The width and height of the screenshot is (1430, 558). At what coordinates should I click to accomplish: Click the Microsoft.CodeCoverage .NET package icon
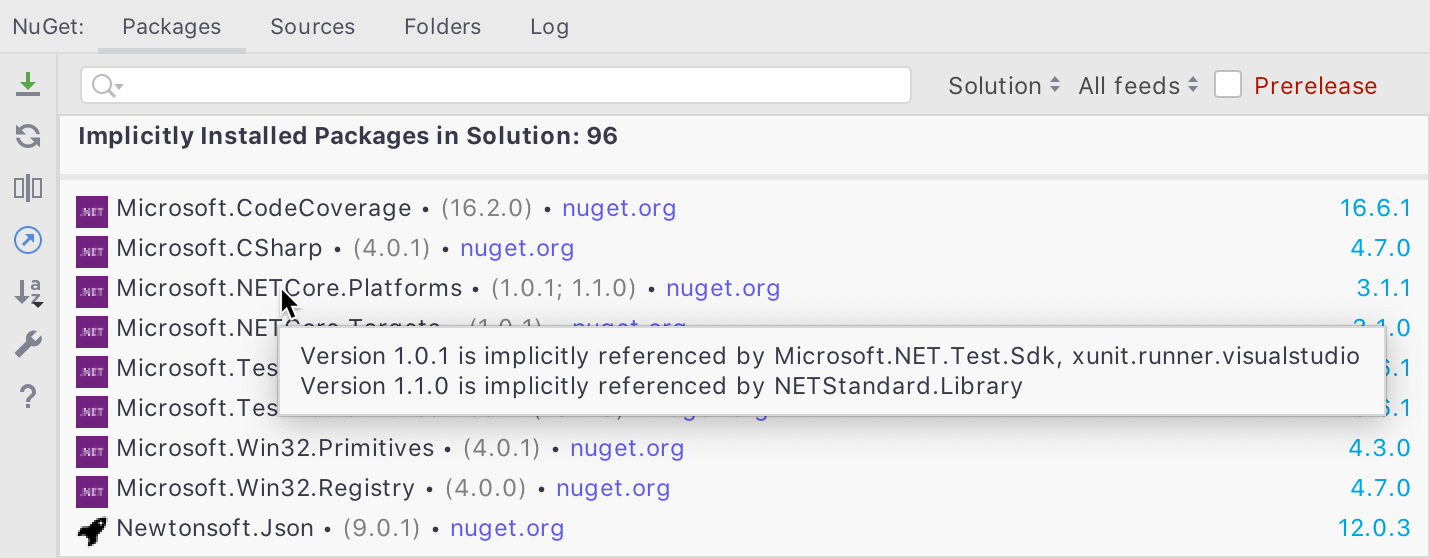[92, 210]
